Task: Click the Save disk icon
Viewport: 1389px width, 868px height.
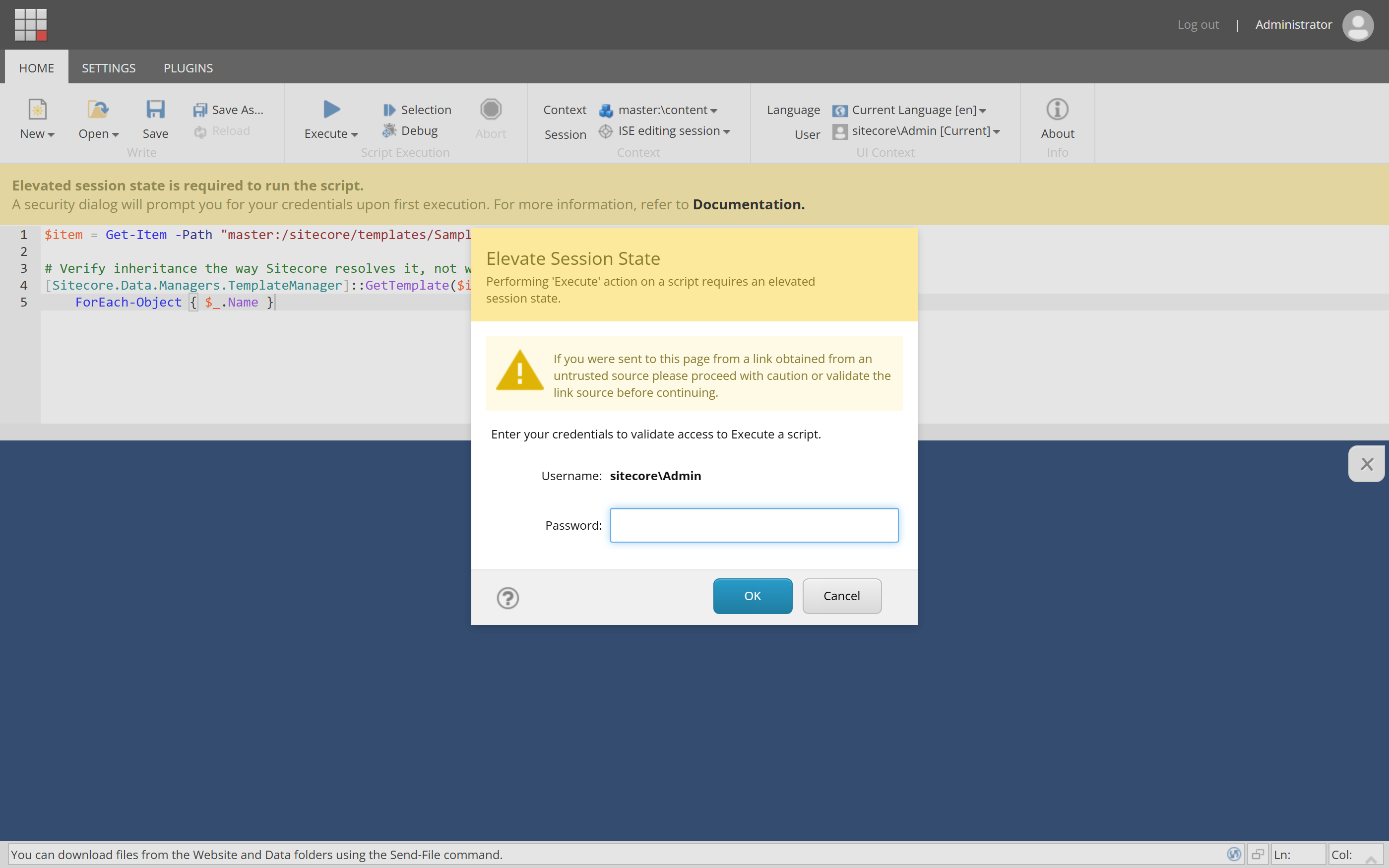Action: click(x=155, y=109)
